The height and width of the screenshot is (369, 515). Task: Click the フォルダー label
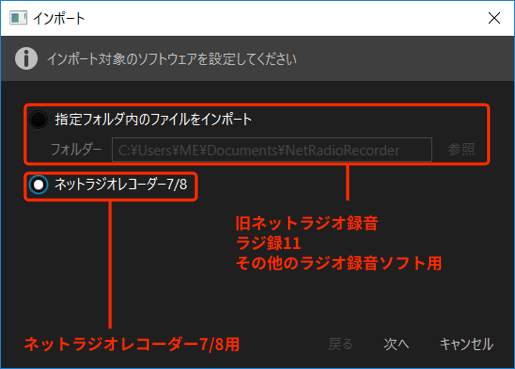76,150
